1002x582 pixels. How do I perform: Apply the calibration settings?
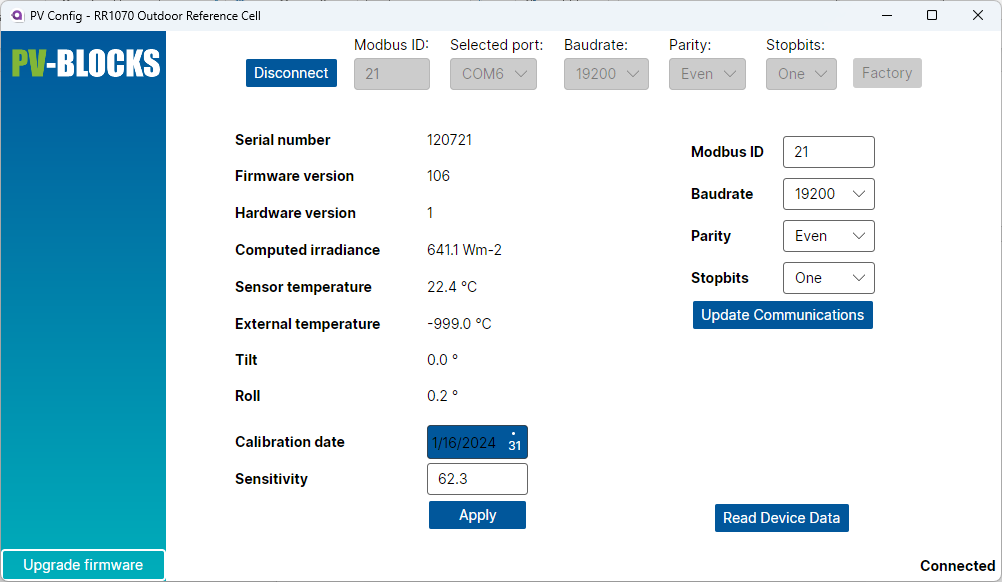point(477,515)
